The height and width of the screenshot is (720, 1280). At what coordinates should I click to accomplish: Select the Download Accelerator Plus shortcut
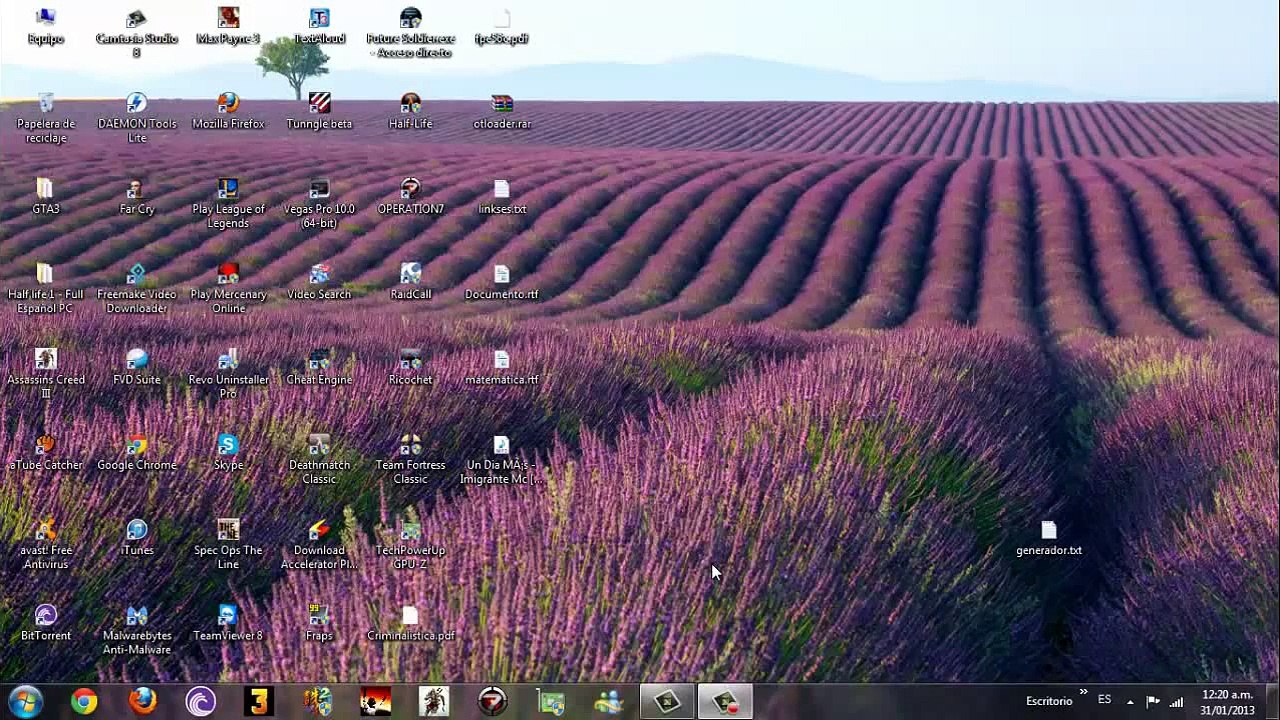pos(319,544)
